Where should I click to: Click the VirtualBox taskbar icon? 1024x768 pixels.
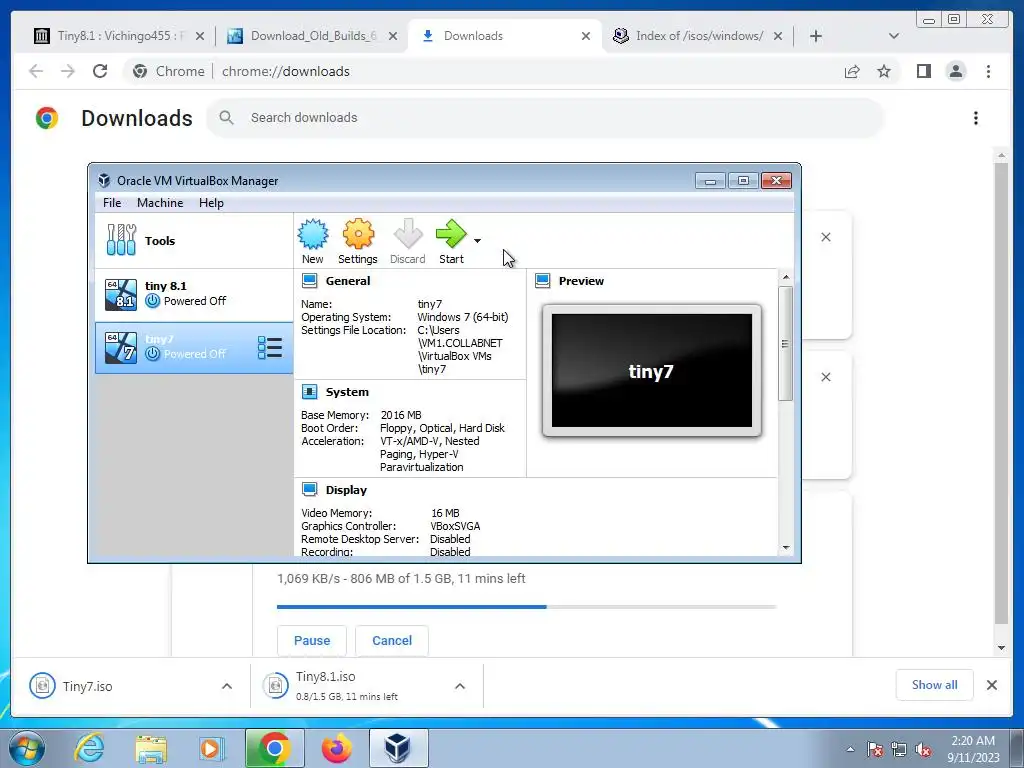[x=398, y=748]
